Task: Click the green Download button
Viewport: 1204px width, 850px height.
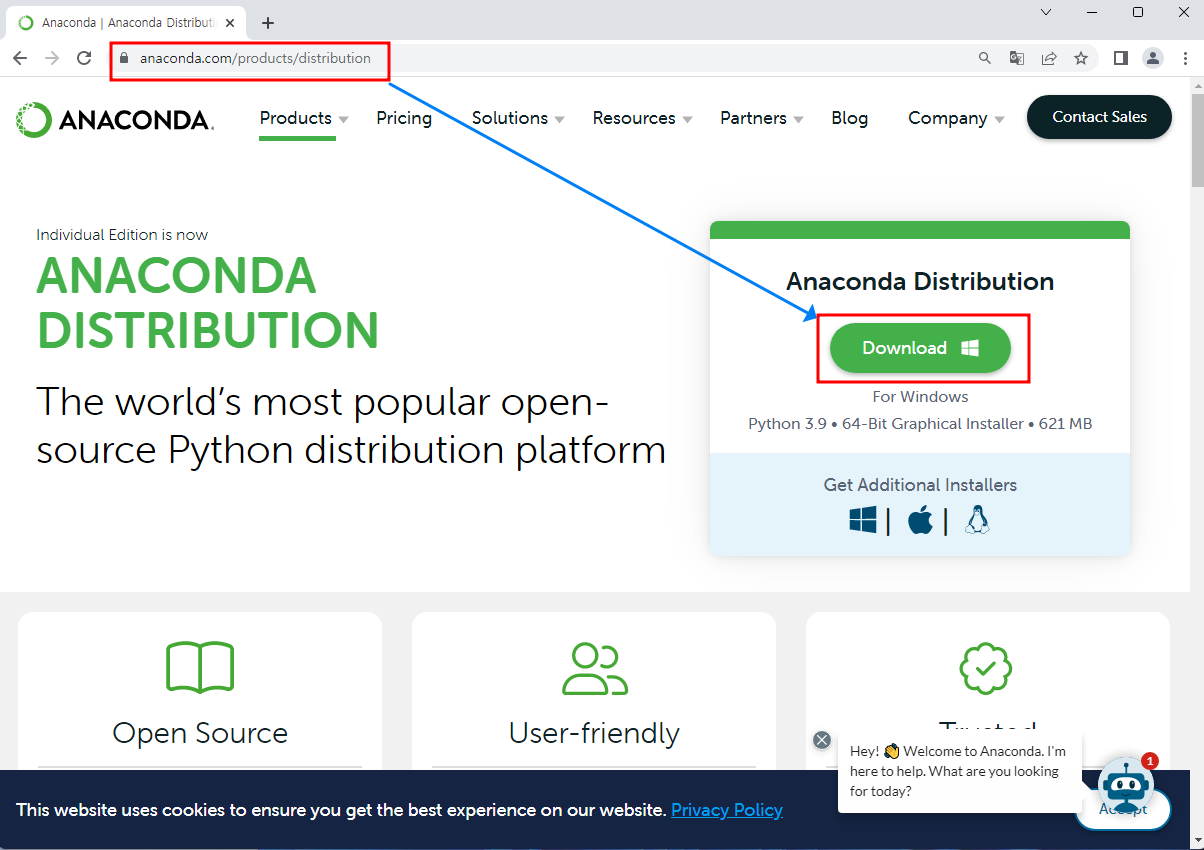Action: 920,348
